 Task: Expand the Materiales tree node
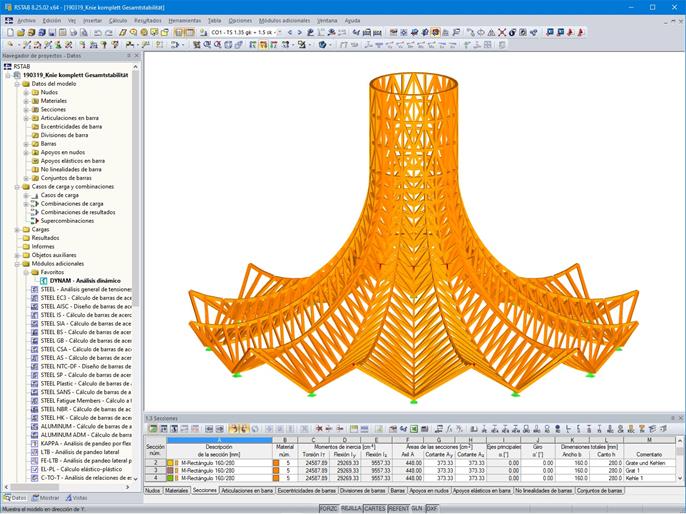pyautogui.click(x=26, y=101)
